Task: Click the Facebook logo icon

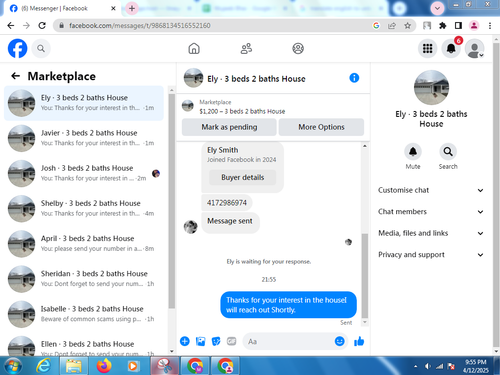Action: point(17,48)
